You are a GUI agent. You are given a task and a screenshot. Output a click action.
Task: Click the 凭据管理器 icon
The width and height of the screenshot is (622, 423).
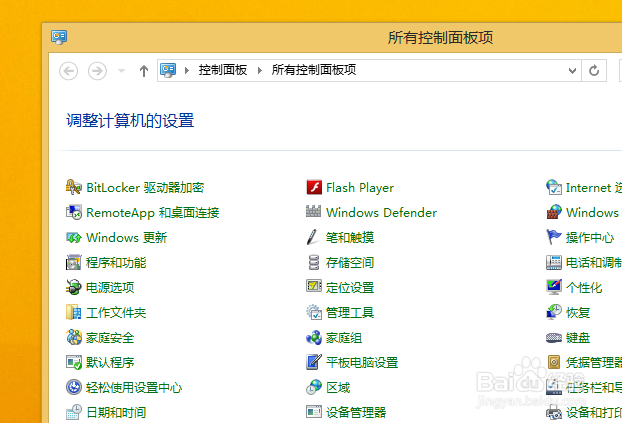pos(554,362)
